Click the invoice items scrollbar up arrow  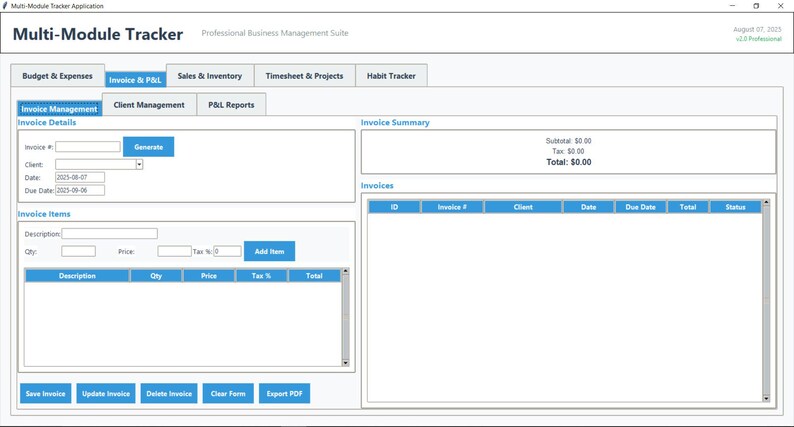pos(346,271)
